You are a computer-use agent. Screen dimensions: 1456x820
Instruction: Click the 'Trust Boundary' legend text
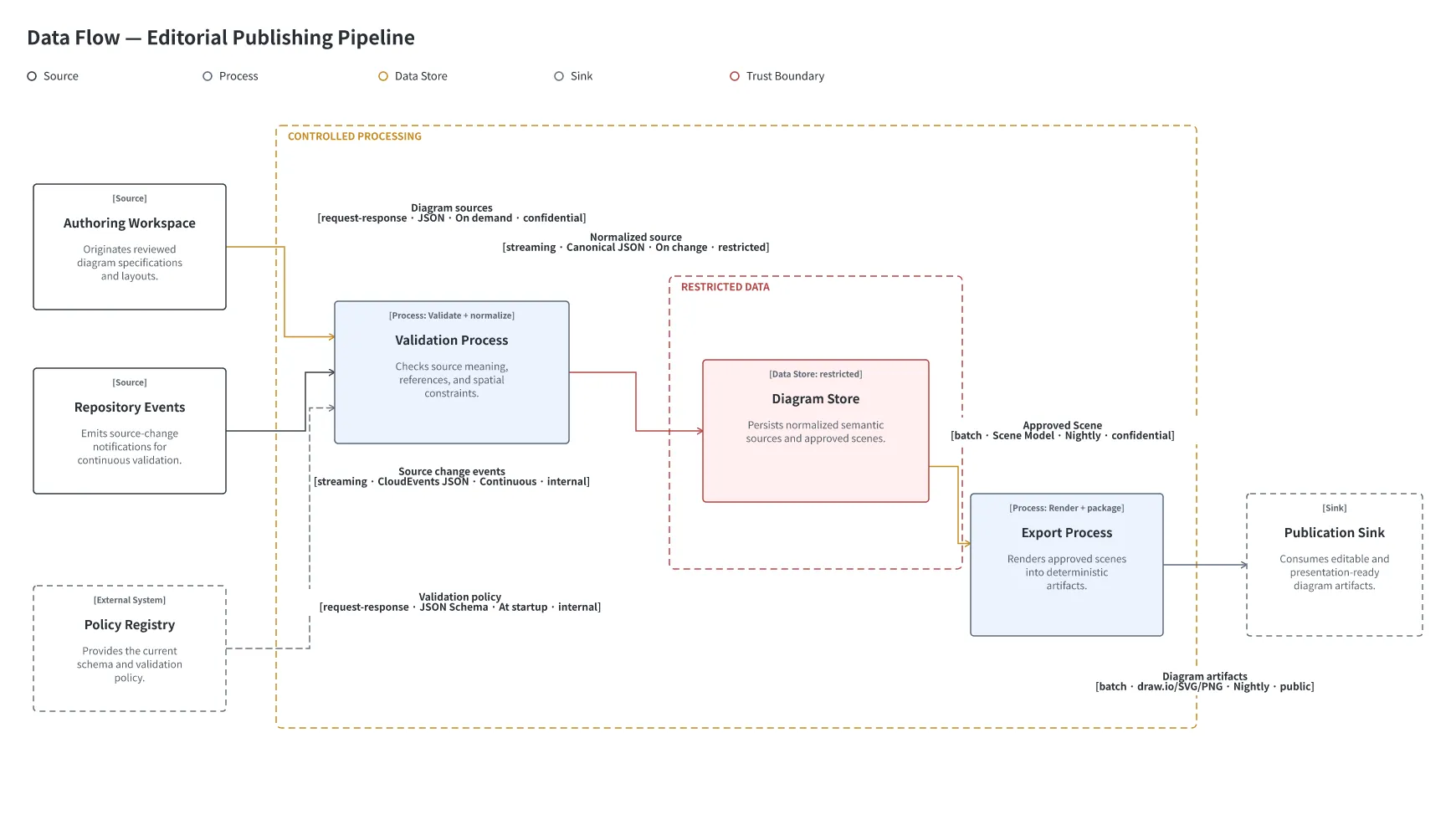[785, 76]
